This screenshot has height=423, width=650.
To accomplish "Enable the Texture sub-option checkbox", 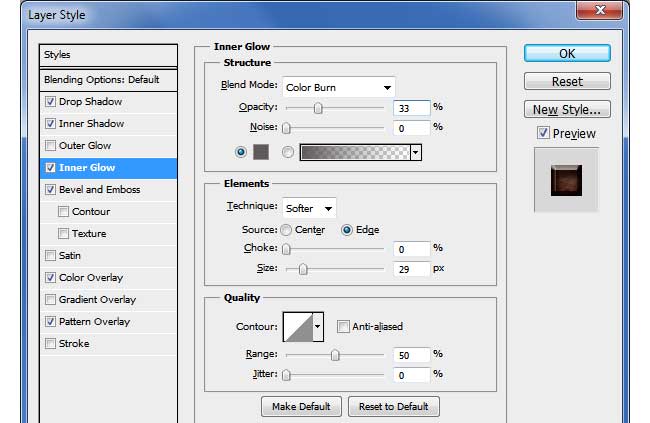I will pyautogui.click(x=63, y=233).
